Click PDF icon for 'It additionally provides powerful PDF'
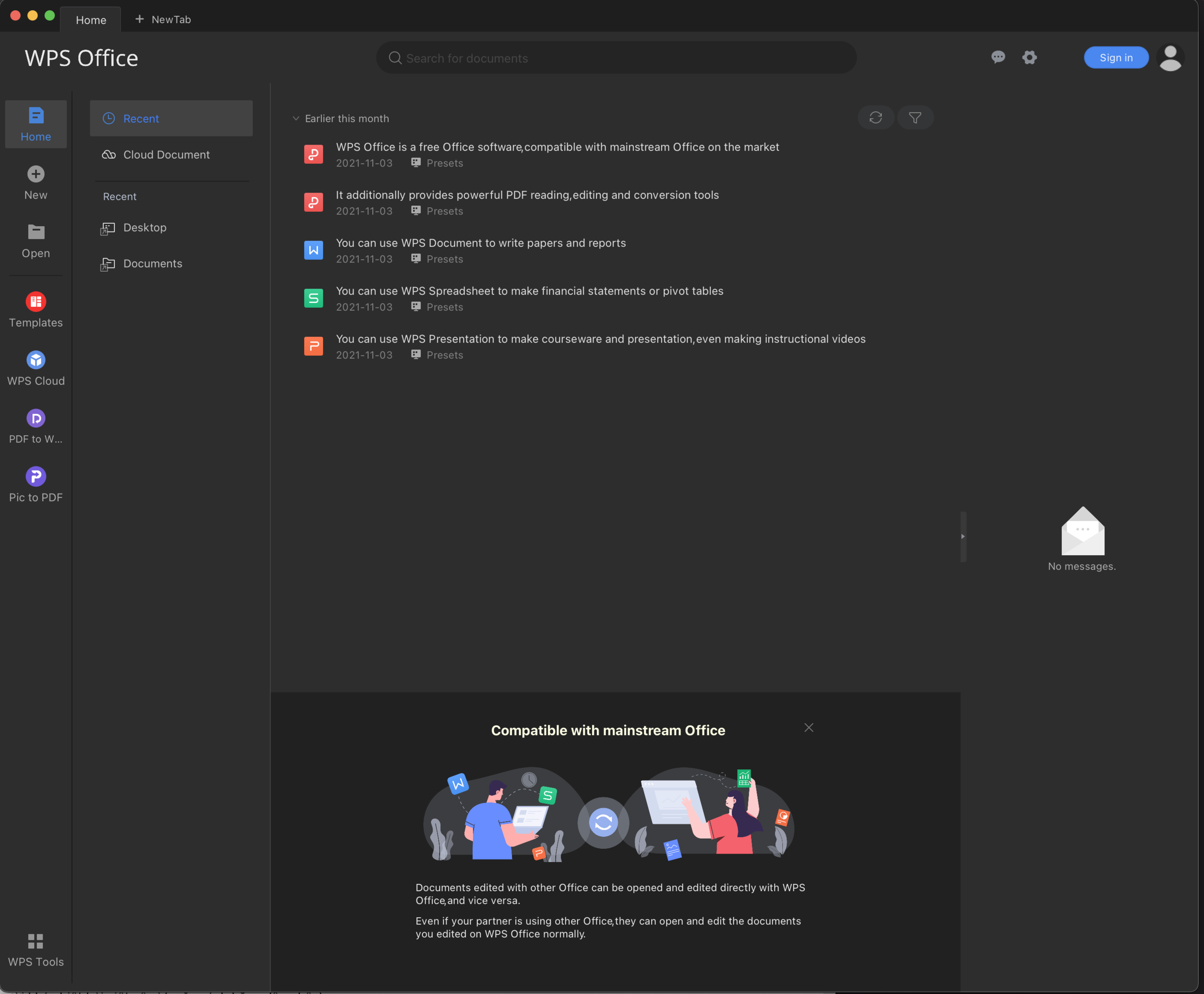Image resolution: width=1204 pixels, height=994 pixels. pyautogui.click(x=313, y=202)
